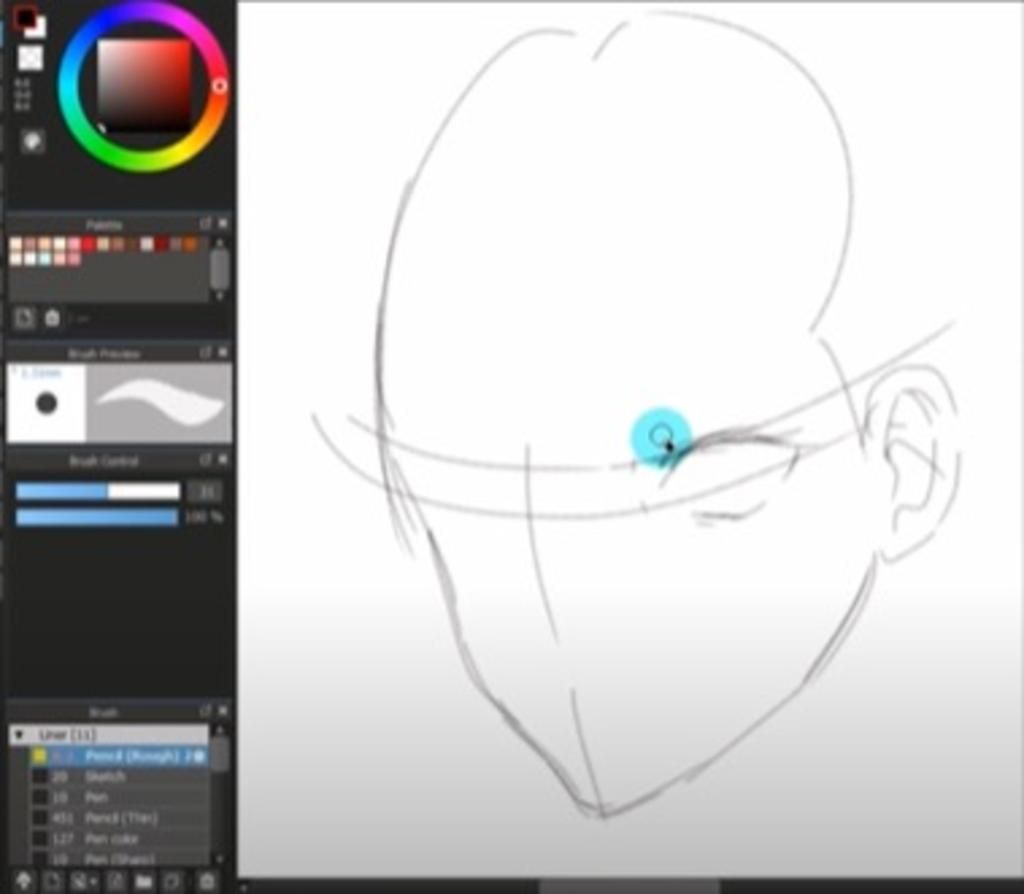
Task: Close the Brush Preview panel
Action: pyautogui.click(x=223, y=353)
